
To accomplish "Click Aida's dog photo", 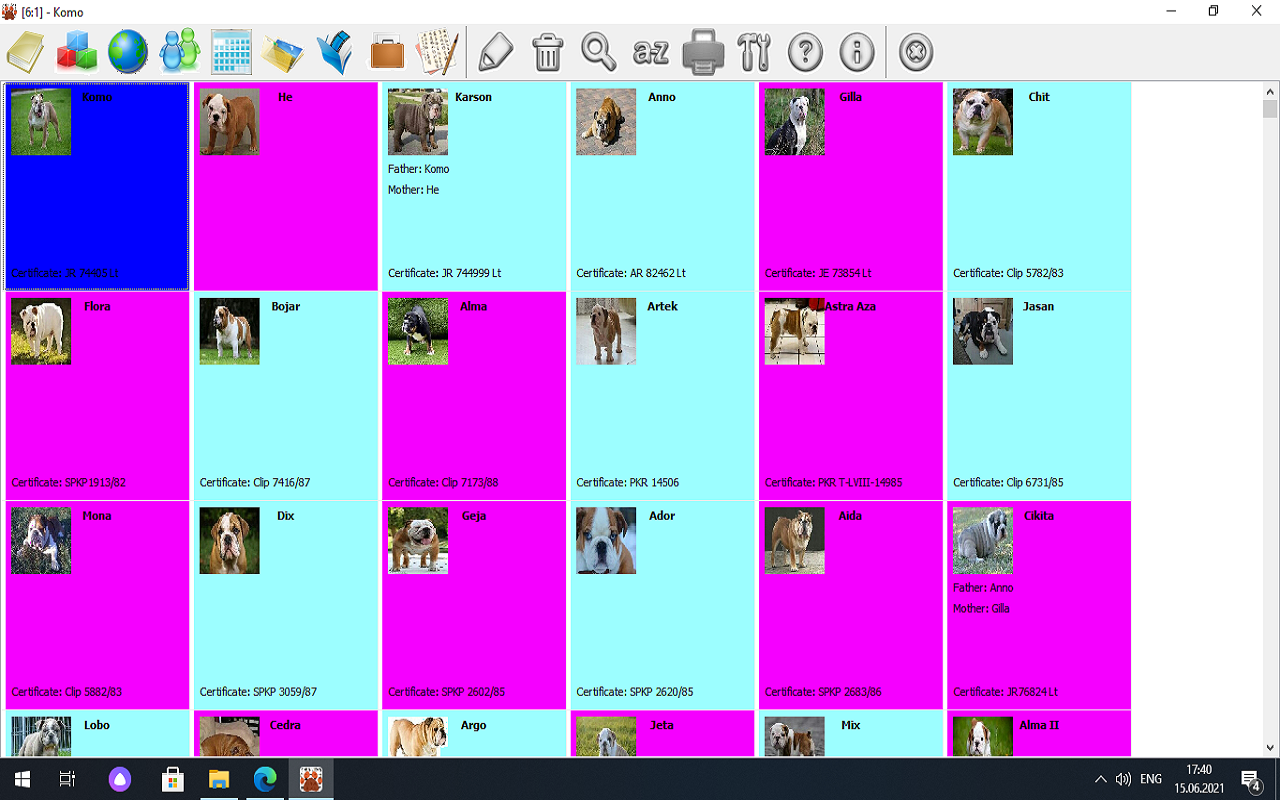I will (x=795, y=541).
